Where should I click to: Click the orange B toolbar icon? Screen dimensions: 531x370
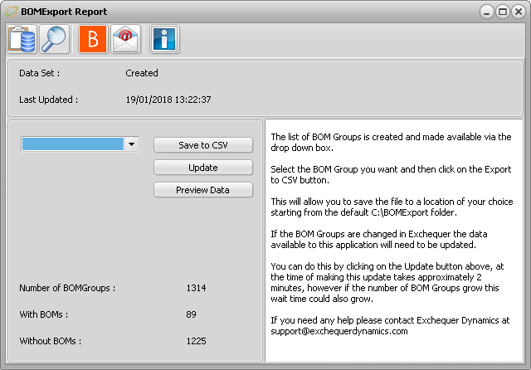click(93, 39)
